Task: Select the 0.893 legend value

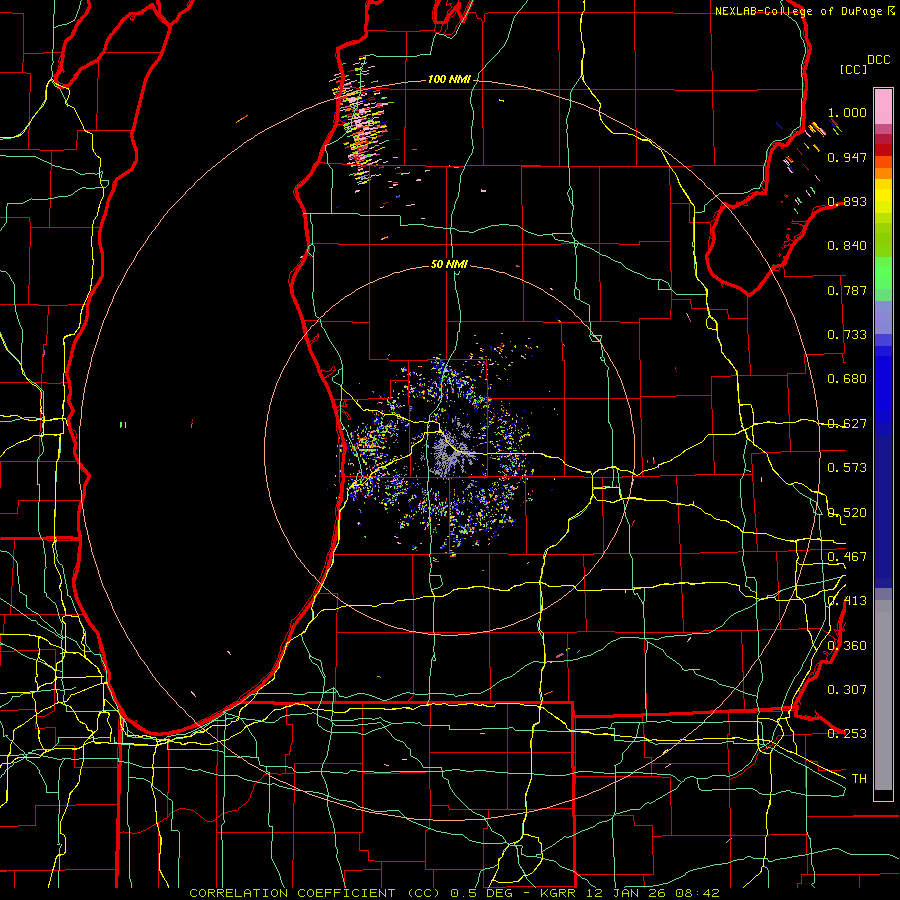Action: tap(847, 201)
